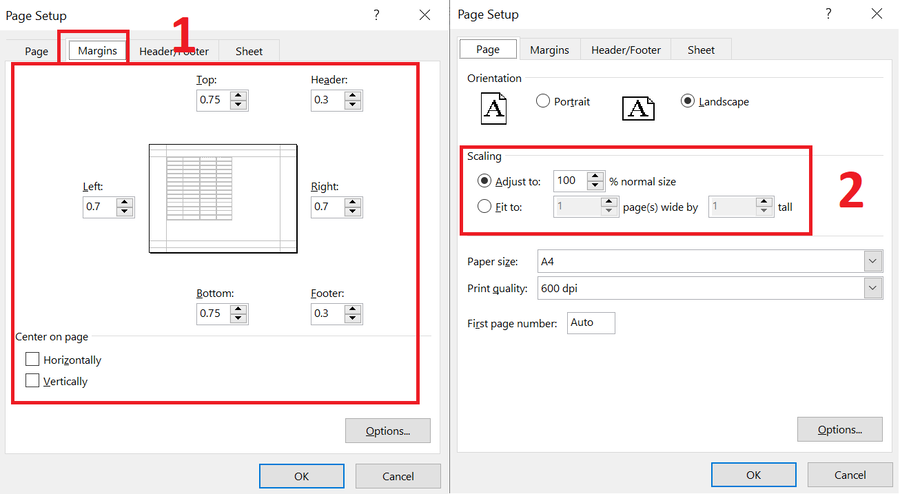Click the landscape page orientation icon
Image resolution: width=900 pixels, height=494 pixels.
click(638, 108)
